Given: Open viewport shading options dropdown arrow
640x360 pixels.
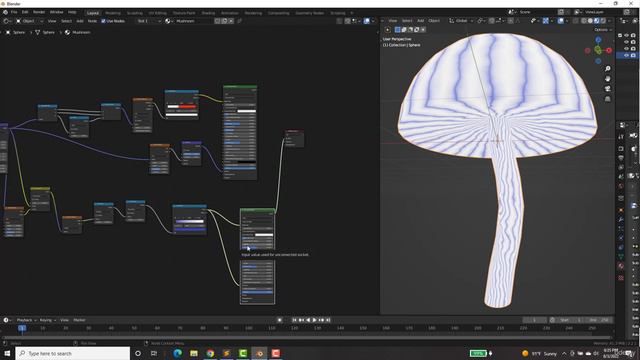Looking at the screenshot, I should pyautogui.click(x=609, y=20).
